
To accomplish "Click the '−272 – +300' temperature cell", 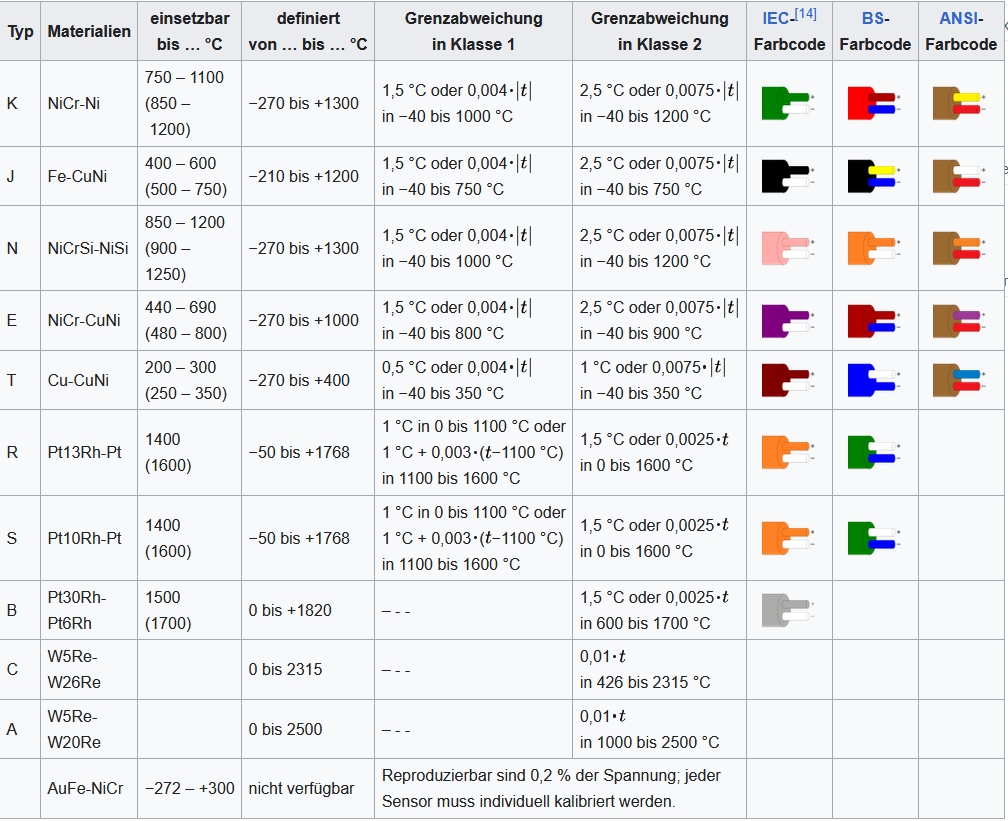I will point(190,788).
